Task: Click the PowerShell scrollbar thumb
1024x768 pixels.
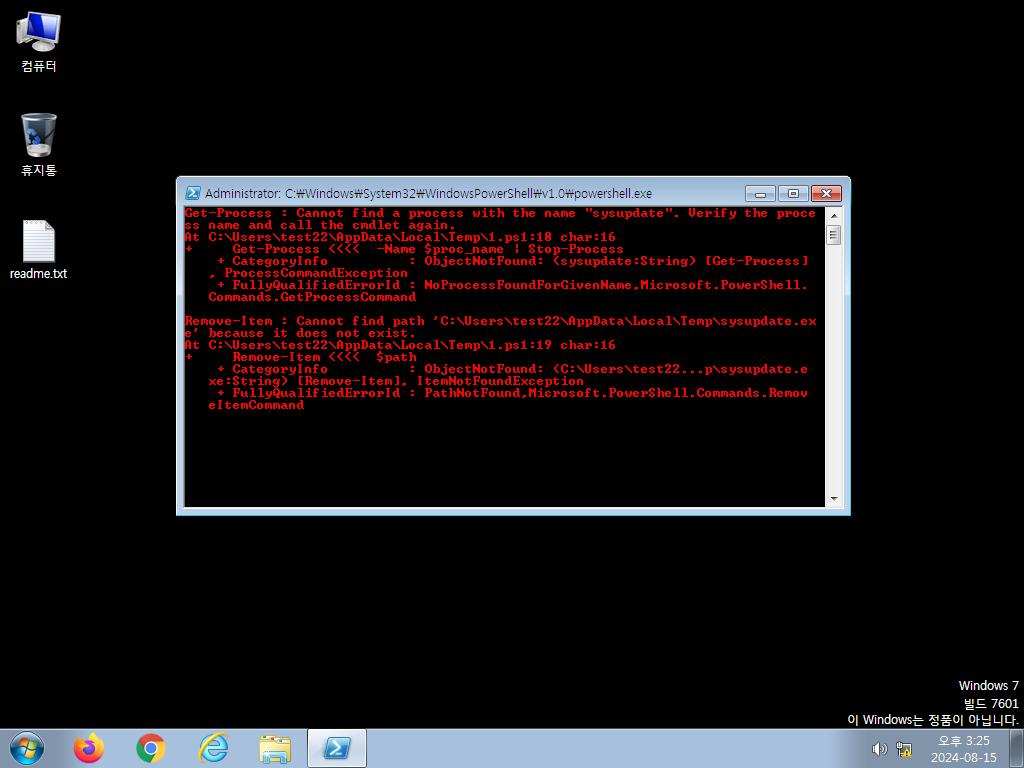Action: tap(833, 234)
